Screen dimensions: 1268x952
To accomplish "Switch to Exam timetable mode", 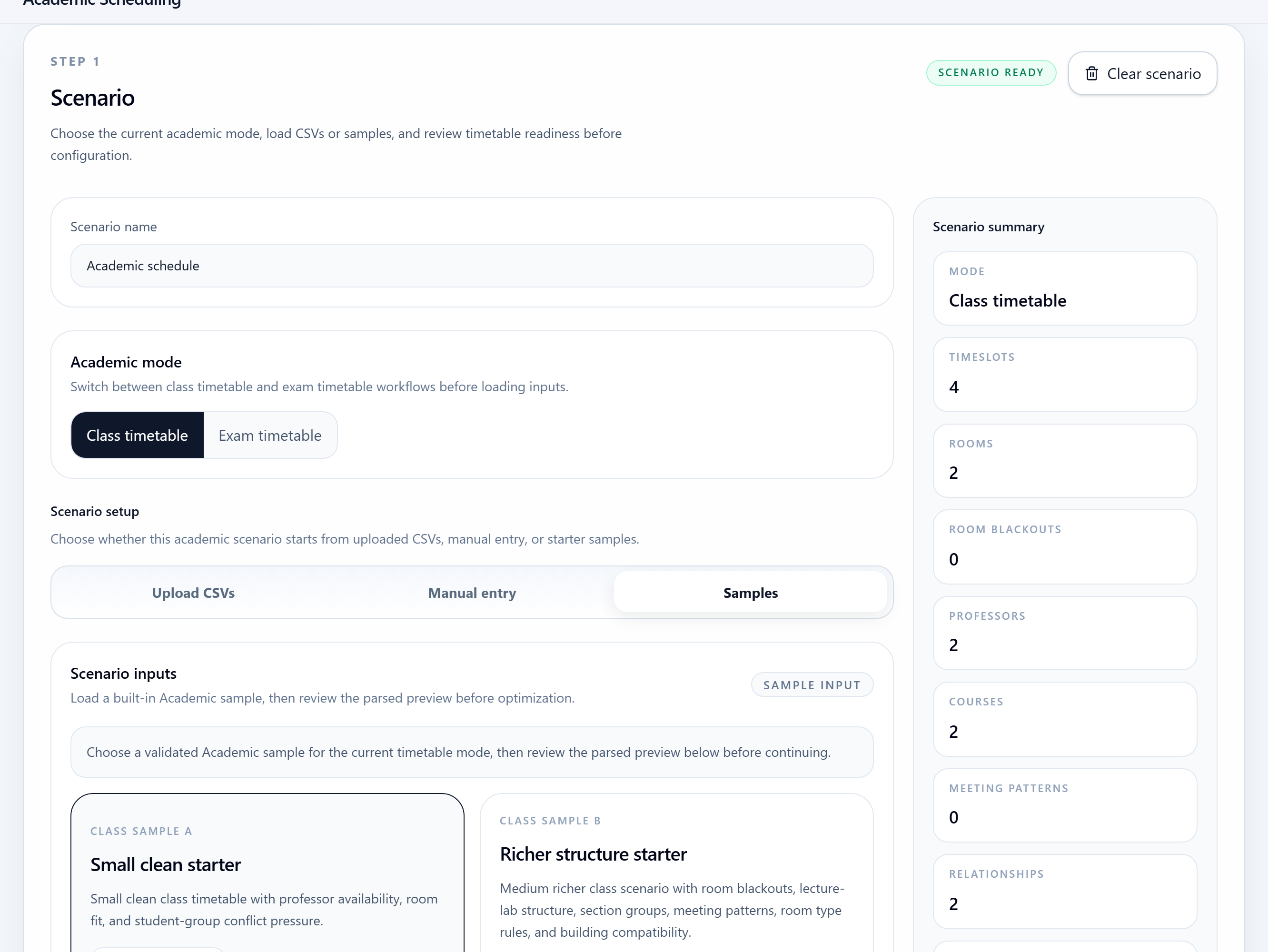I will pos(270,436).
